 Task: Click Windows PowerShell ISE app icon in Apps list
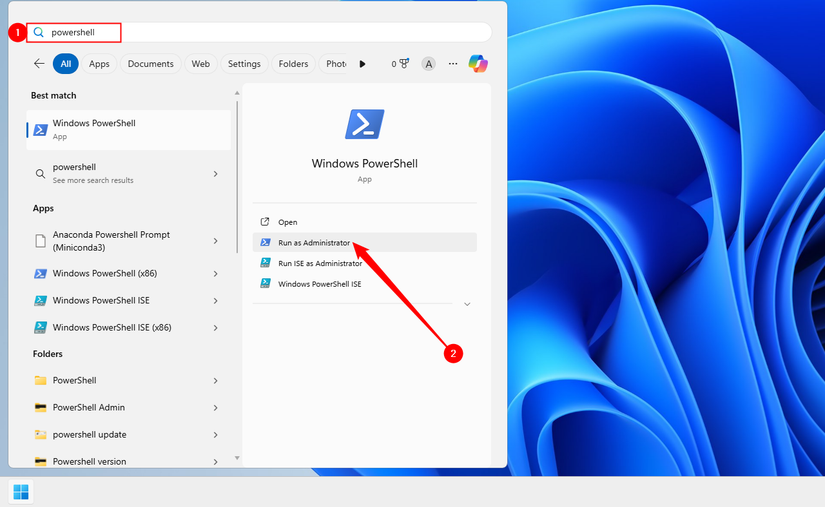41,300
